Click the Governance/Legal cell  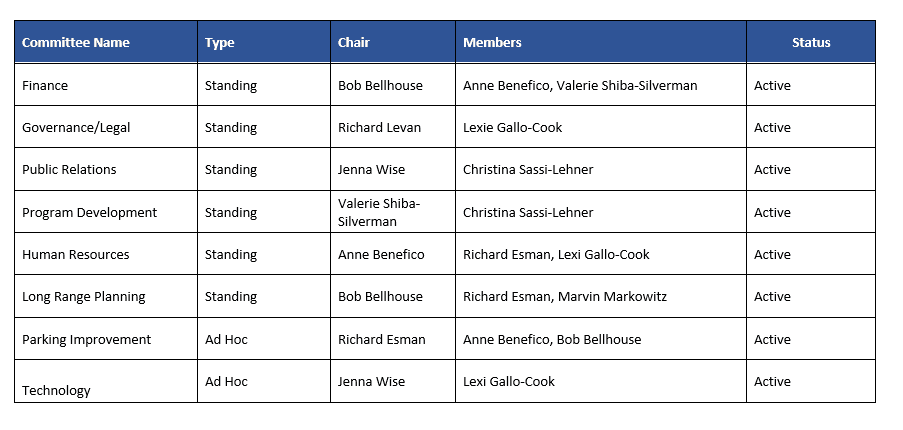click(x=76, y=128)
